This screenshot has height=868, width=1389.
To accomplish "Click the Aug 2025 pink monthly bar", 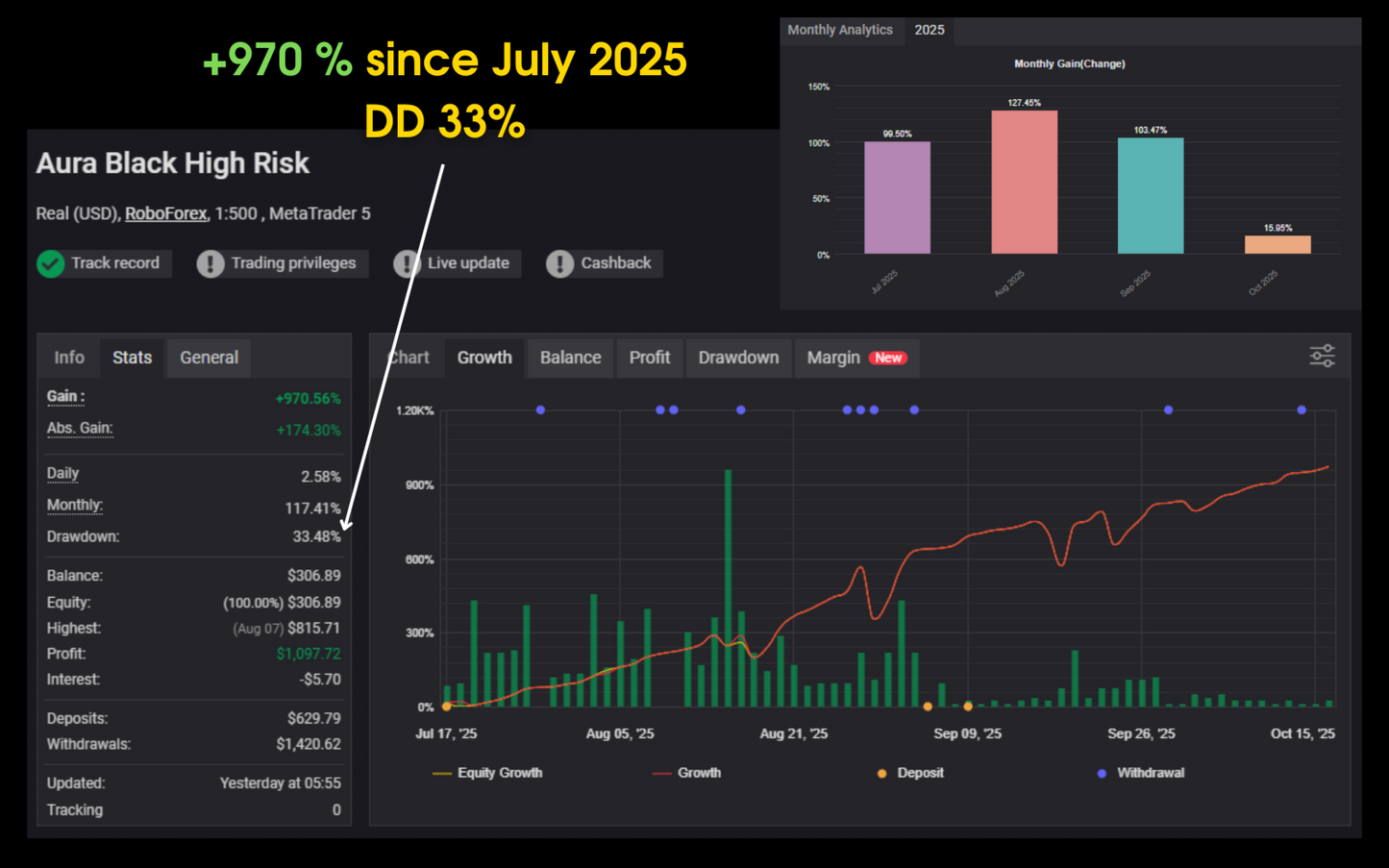I will (x=1024, y=183).
